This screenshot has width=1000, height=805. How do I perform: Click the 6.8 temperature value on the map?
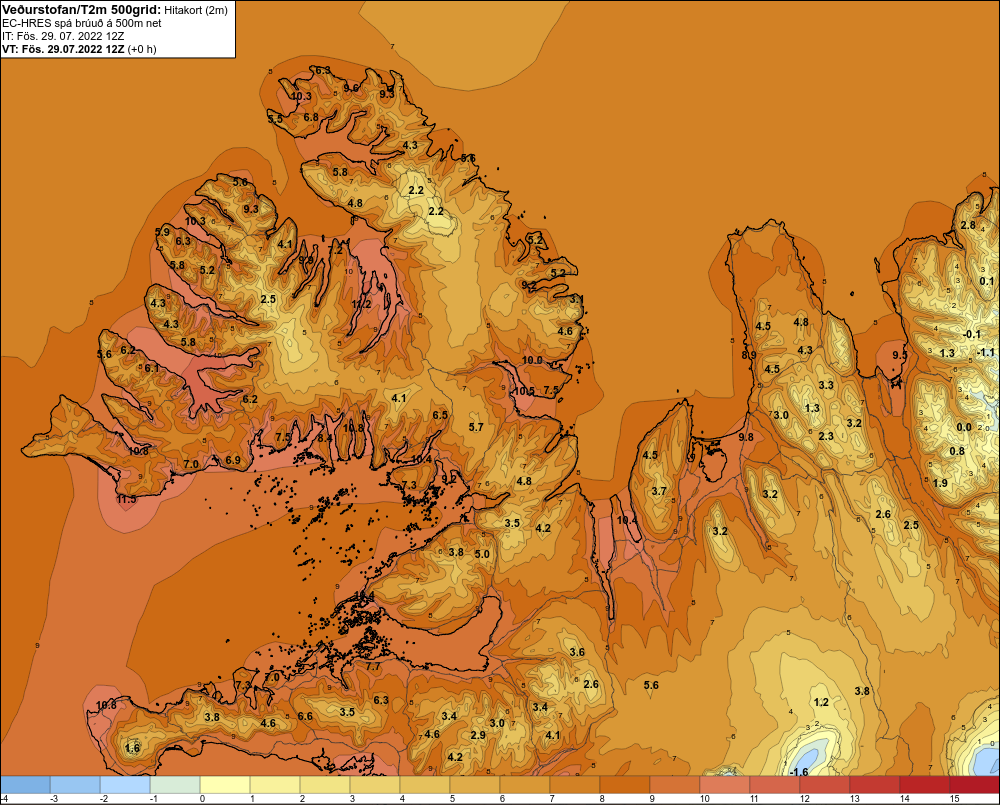point(311,117)
